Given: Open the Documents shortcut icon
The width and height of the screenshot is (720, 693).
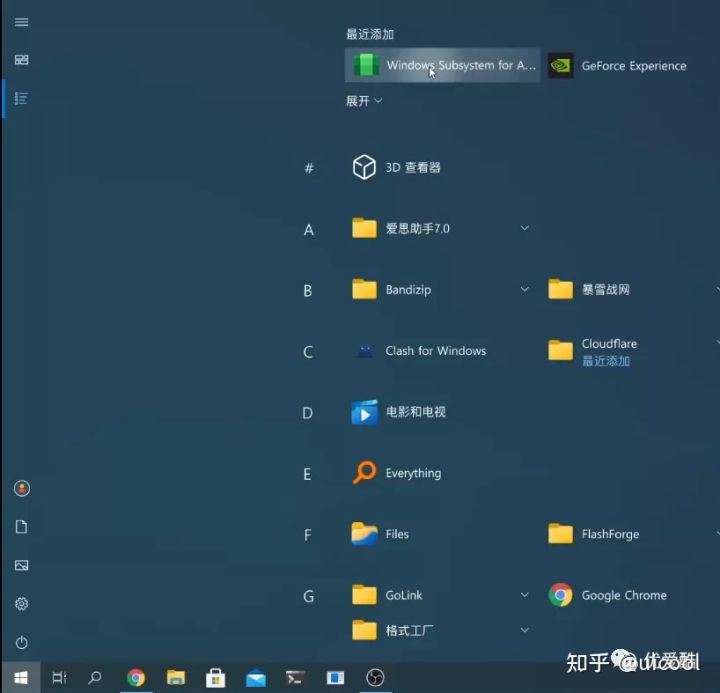Looking at the screenshot, I should point(21,527).
